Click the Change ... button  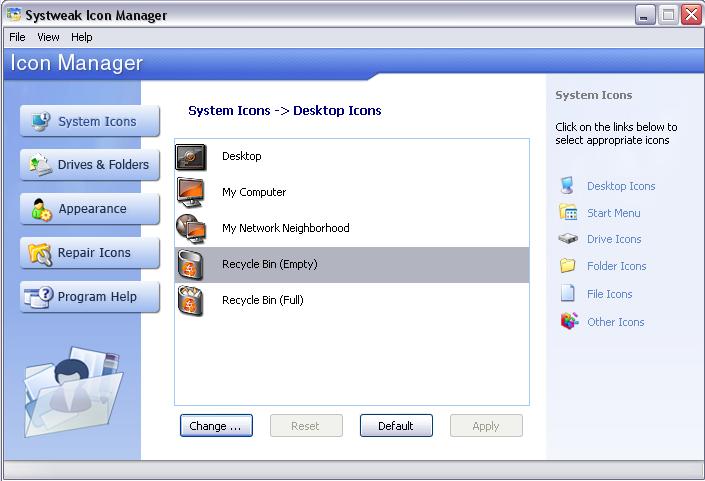tap(216, 426)
